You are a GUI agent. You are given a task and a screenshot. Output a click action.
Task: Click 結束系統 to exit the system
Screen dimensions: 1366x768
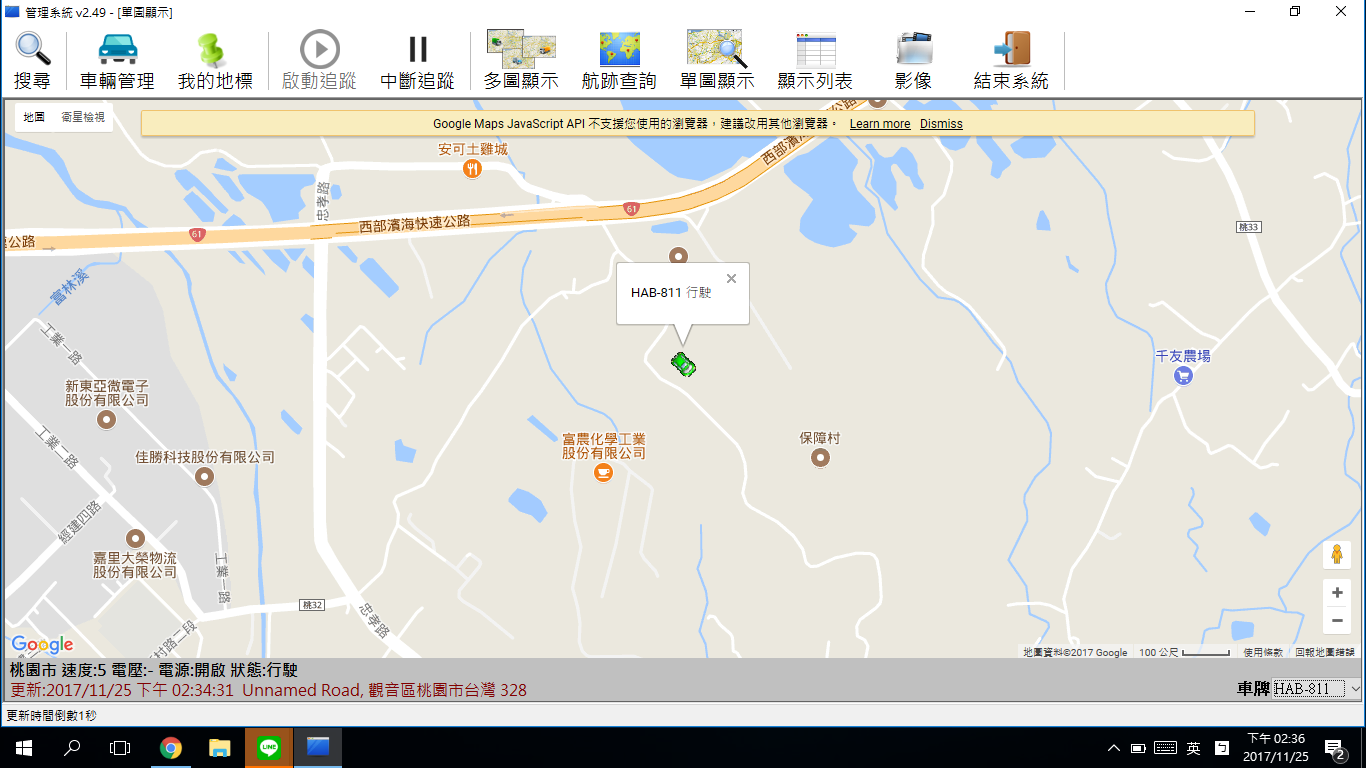coord(1011,61)
